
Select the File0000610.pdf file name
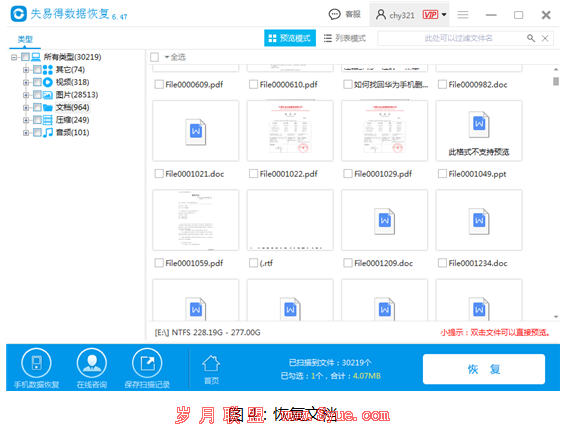click(288, 85)
